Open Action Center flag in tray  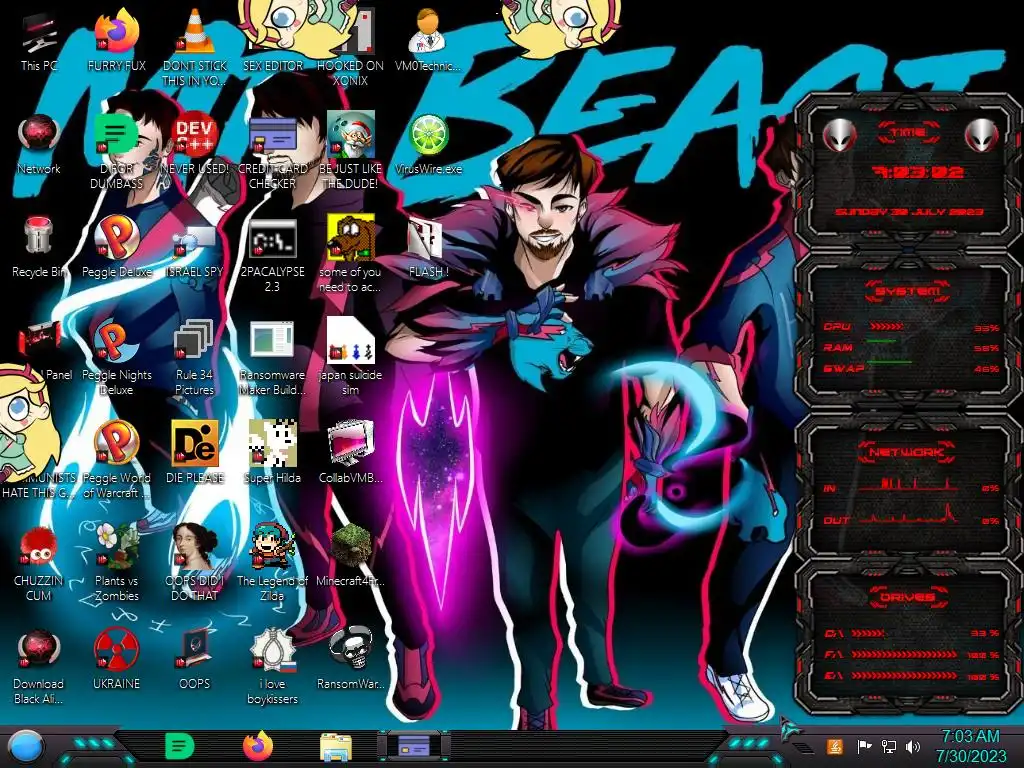click(864, 746)
